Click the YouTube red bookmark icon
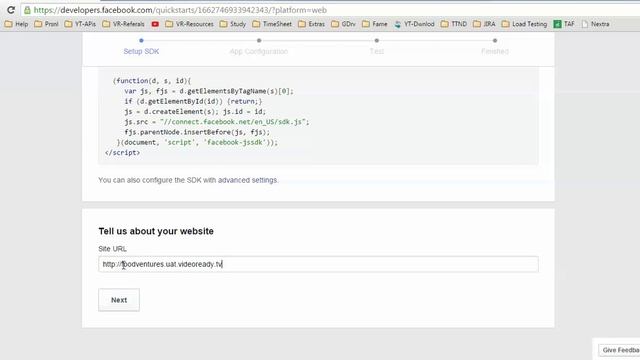The width and height of the screenshot is (640, 360). (x=155, y=24)
